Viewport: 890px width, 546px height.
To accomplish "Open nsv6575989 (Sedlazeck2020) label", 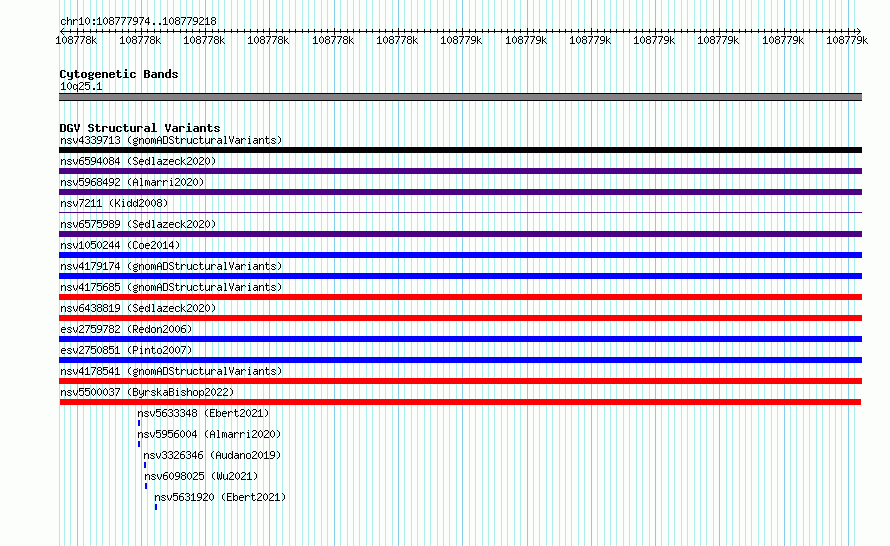I will point(138,224).
